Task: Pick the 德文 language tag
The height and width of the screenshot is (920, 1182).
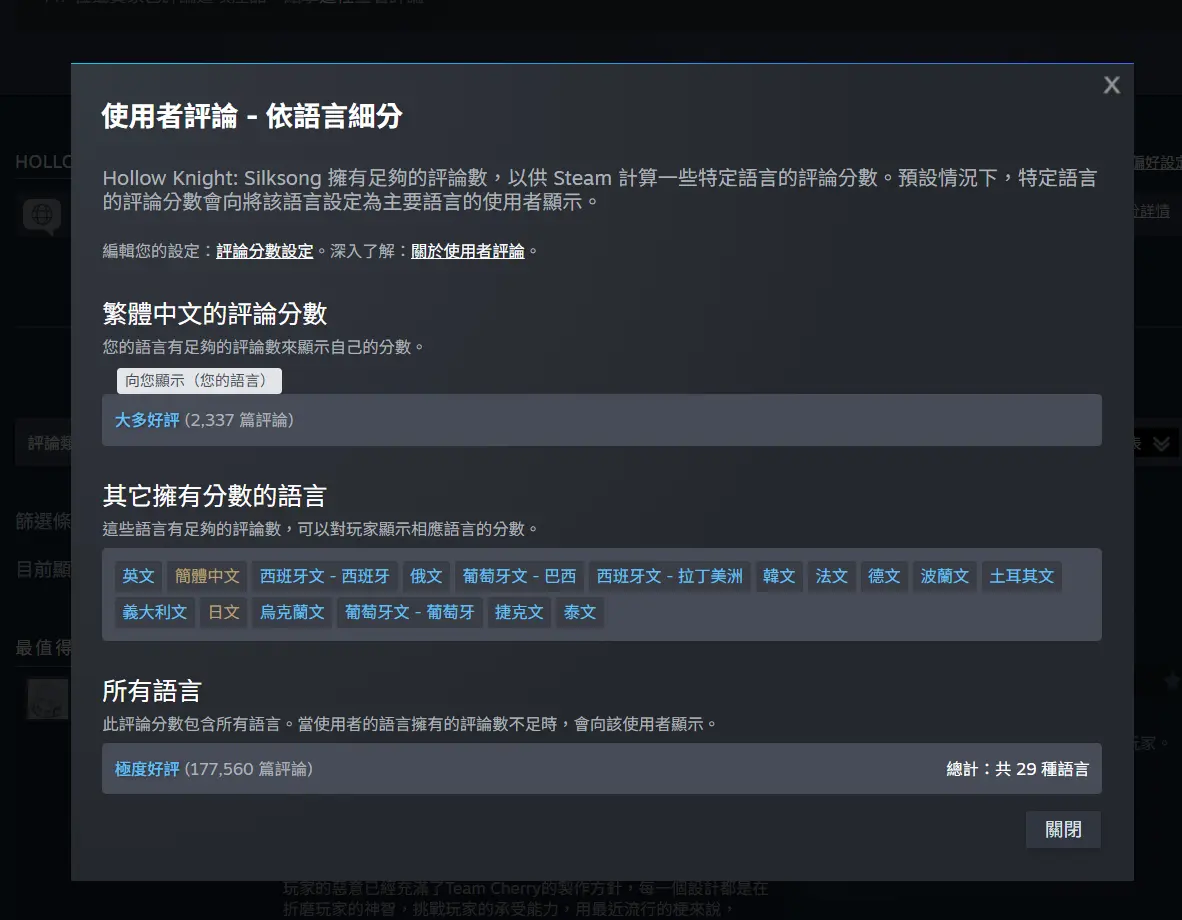Action: tap(884, 576)
